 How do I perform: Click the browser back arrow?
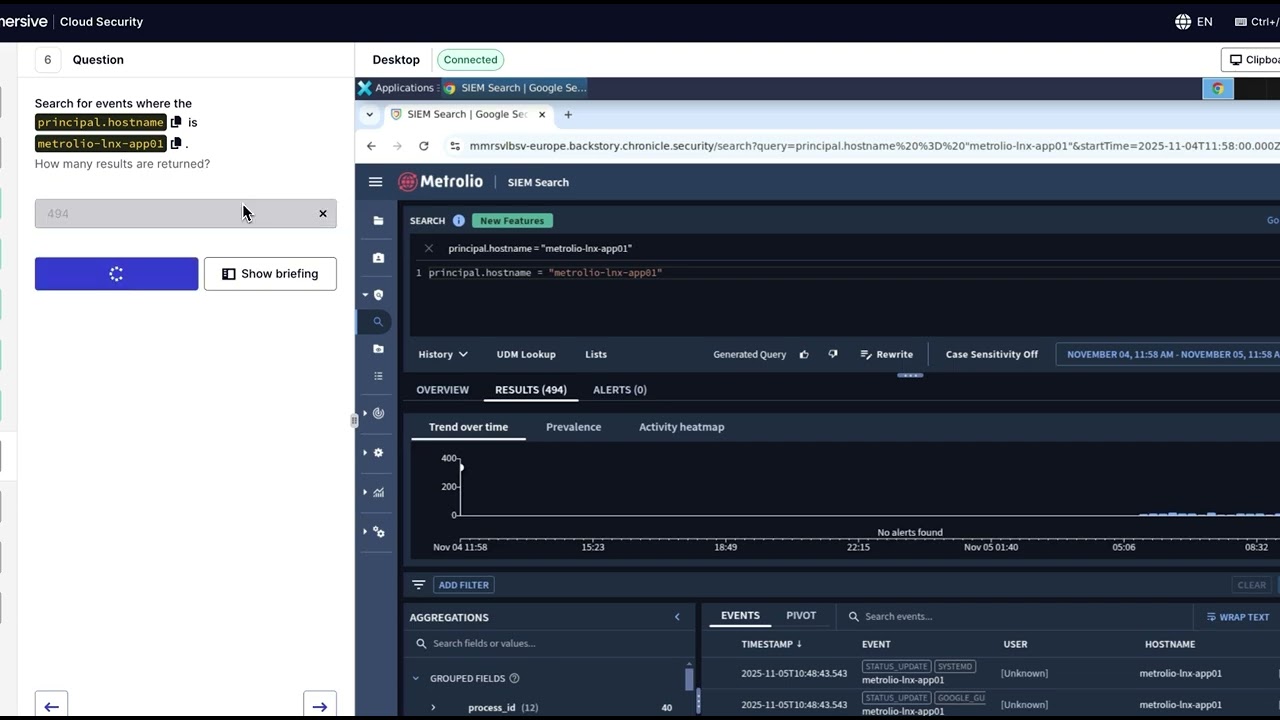[x=371, y=146]
